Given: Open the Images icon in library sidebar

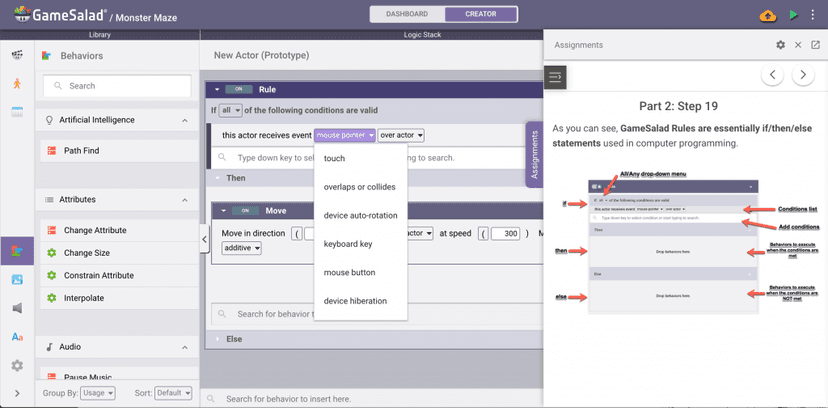Looking at the screenshot, I should pos(17,280).
